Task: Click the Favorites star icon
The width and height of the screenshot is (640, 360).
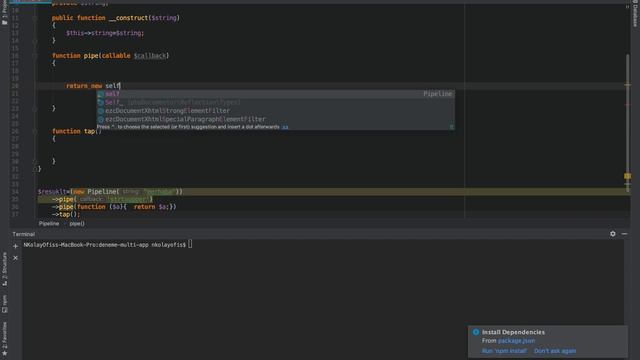Action: (4, 353)
